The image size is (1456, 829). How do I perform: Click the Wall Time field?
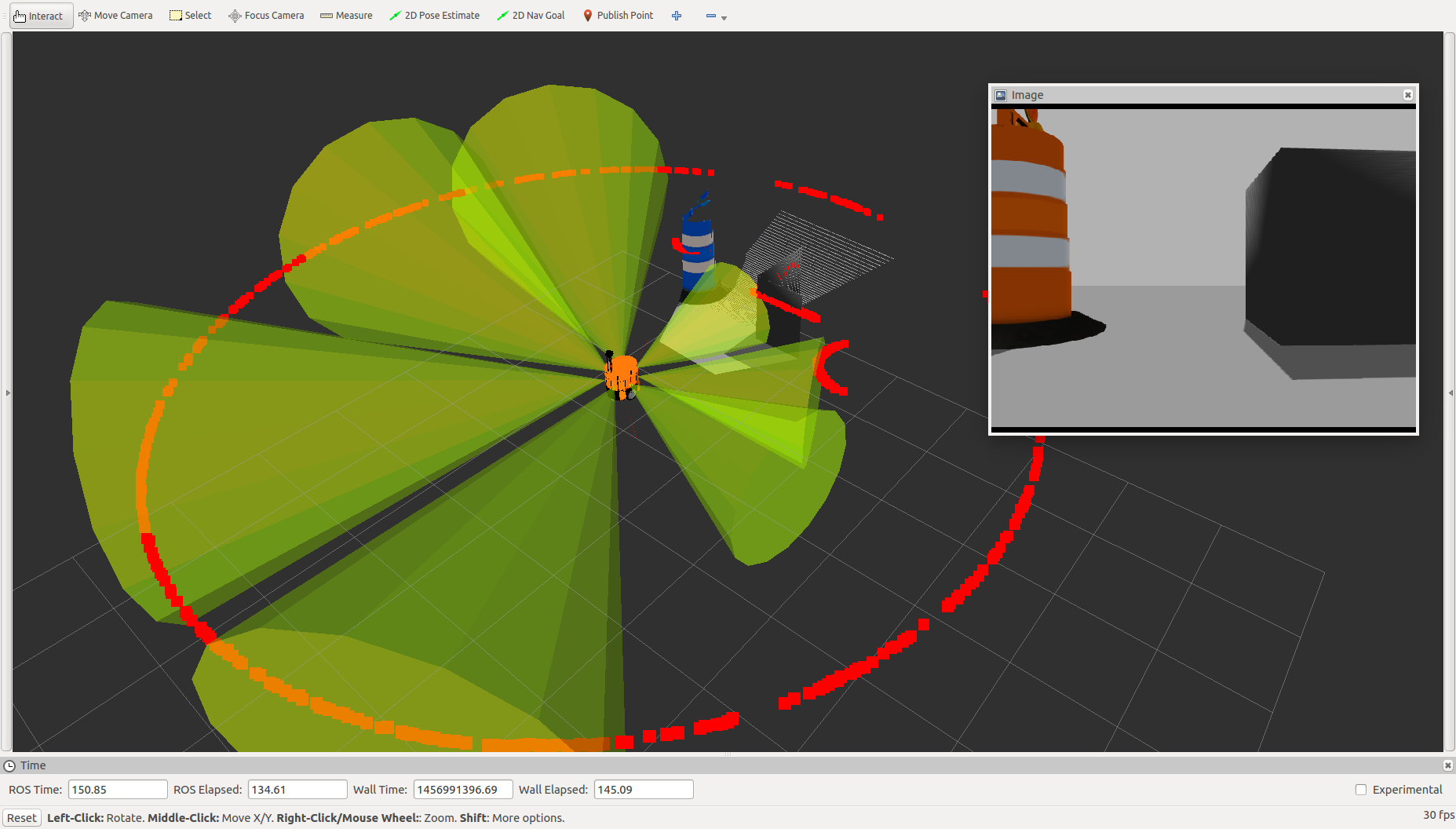[462, 790]
